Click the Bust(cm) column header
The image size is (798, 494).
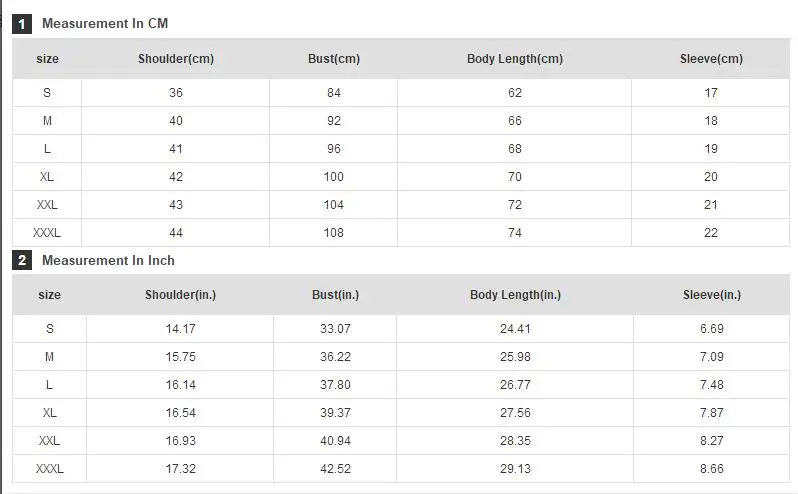pyautogui.click(x=334, y=59)
